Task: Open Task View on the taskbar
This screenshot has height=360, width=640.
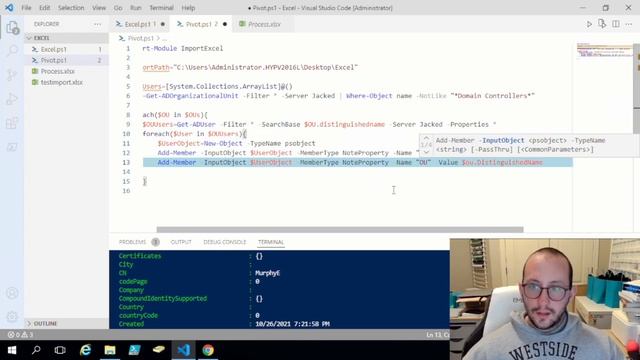Action: (x=60, y=350)
